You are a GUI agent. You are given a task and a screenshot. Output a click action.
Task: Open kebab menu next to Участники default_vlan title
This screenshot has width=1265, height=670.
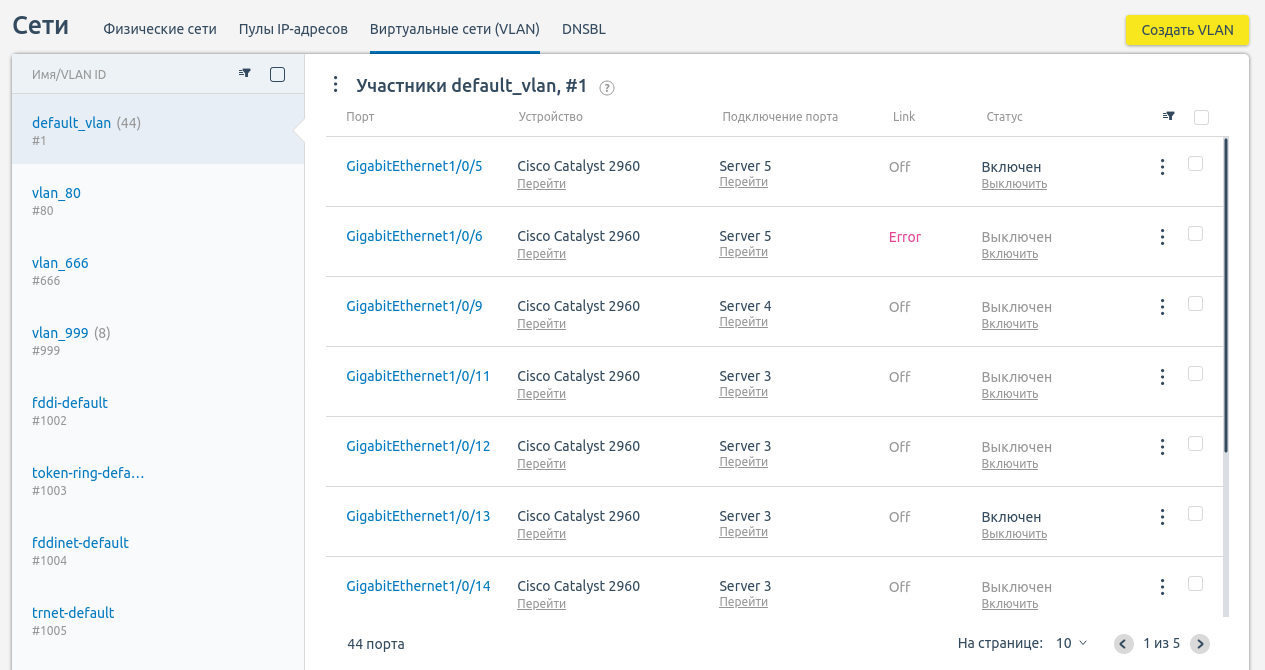click(336, 85)
